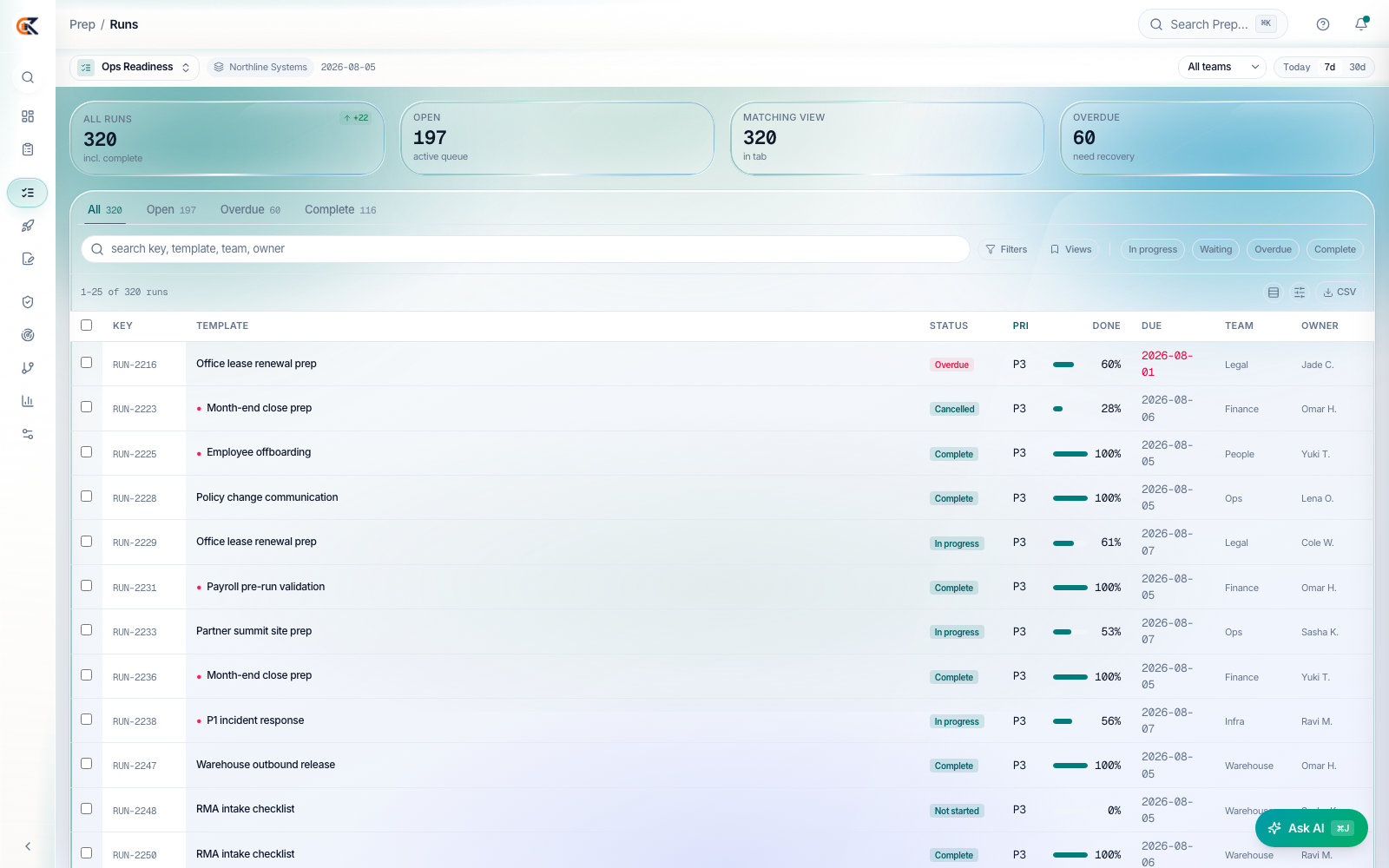Switch to the Complete 116 tab
Screen dimensions: 1389x868
340,210
